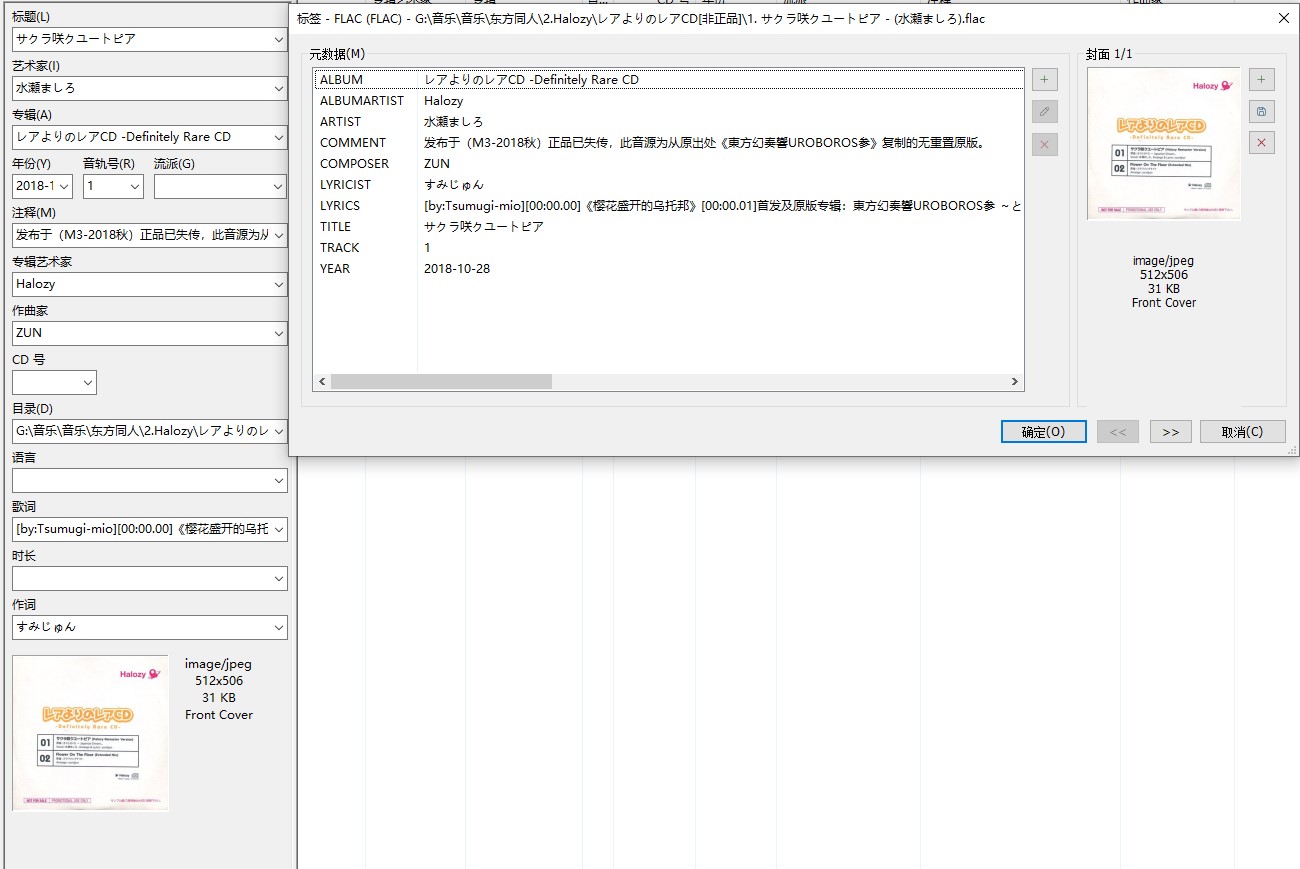This screenshot has width=1300, height=869.
Task: Cancel the dialog with 取消(C) button
Action: tap(1242, 431)
